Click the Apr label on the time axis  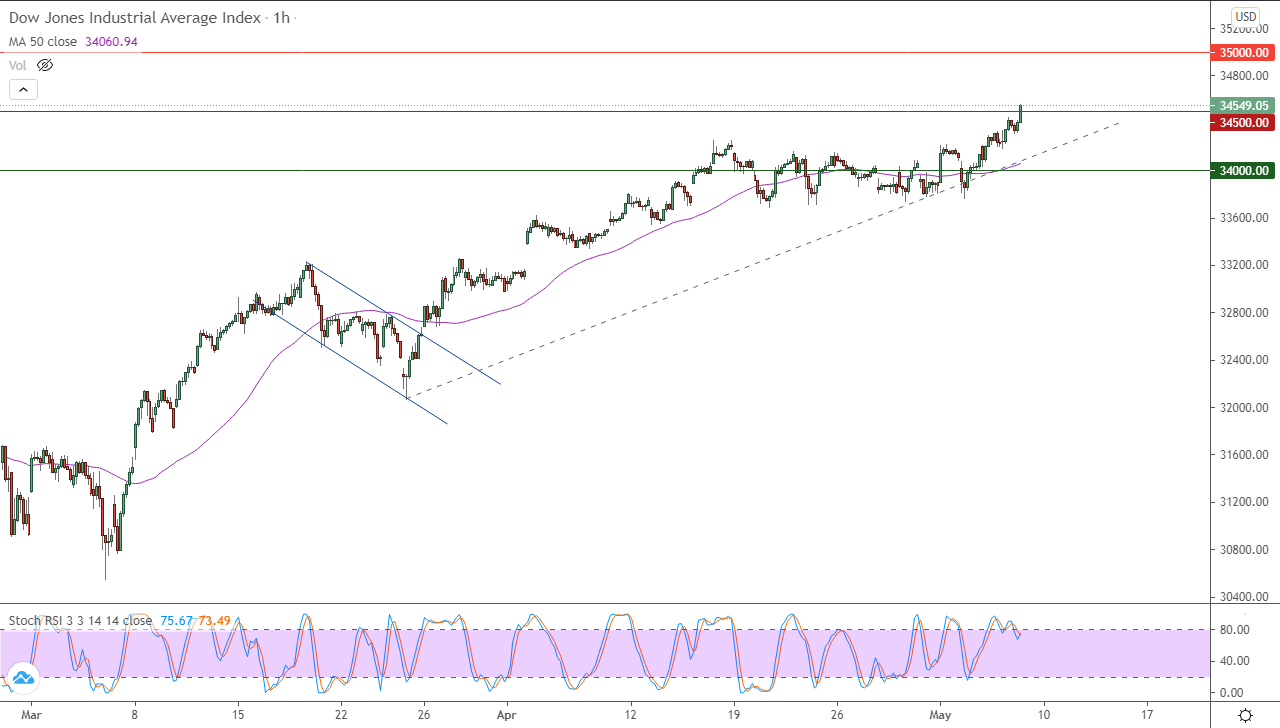click(x=506, y=715)
